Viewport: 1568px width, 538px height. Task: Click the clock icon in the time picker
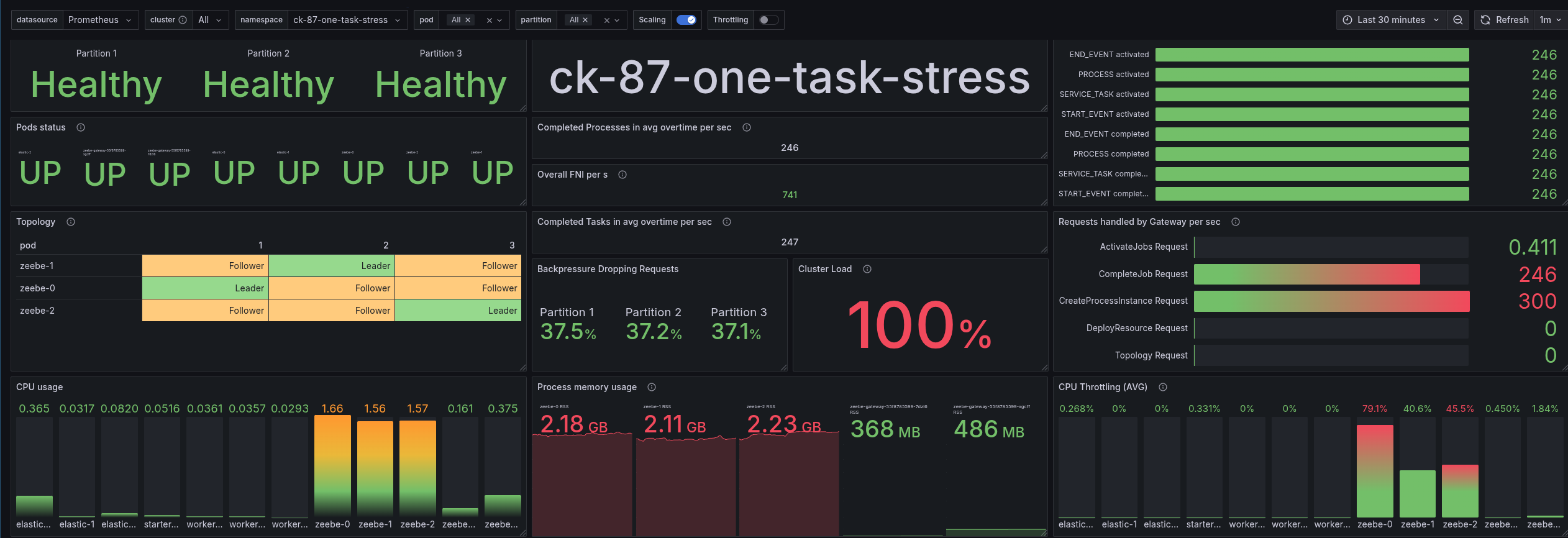point(1347,20)
